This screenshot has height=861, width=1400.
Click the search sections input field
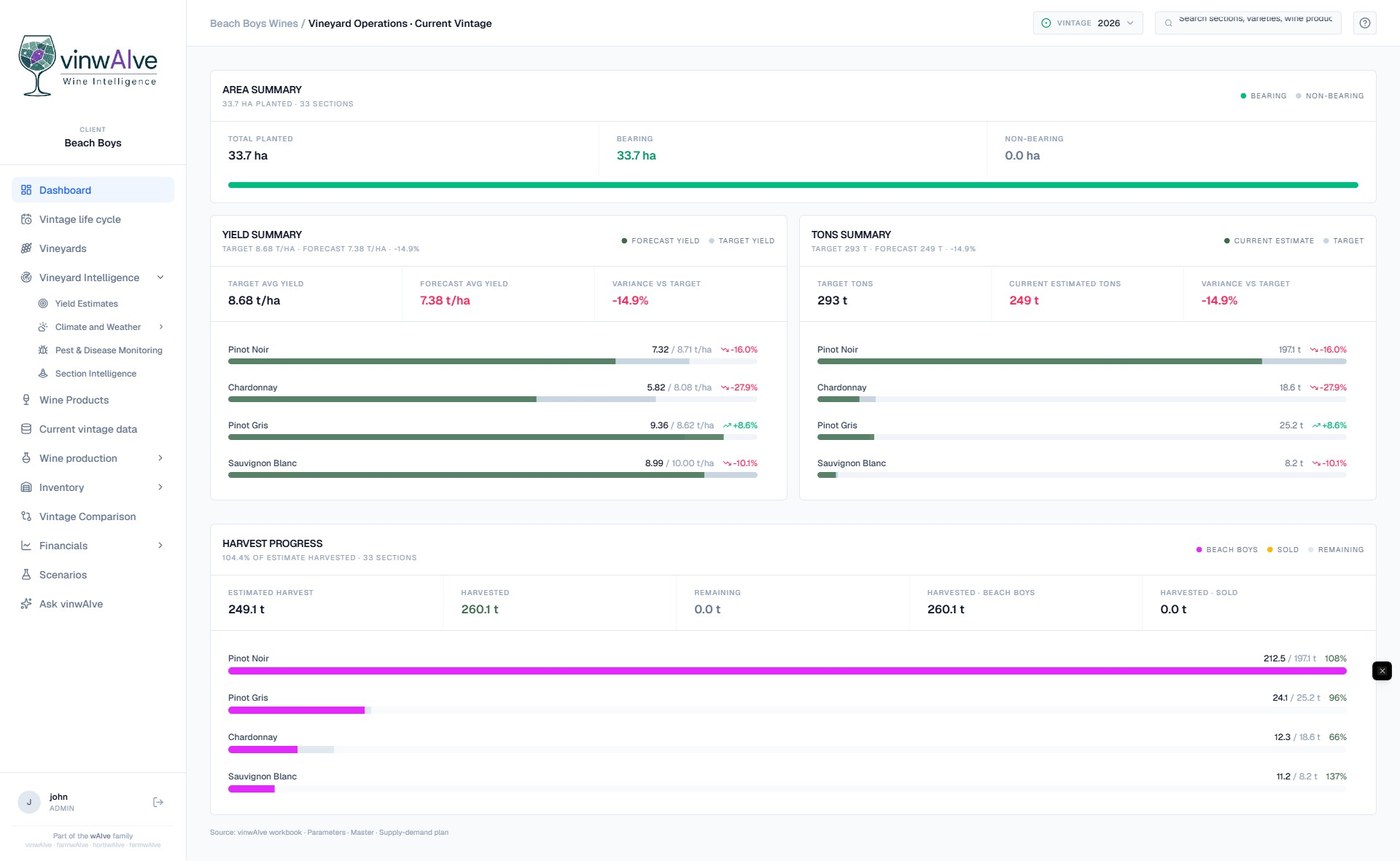pos(1248,23)
